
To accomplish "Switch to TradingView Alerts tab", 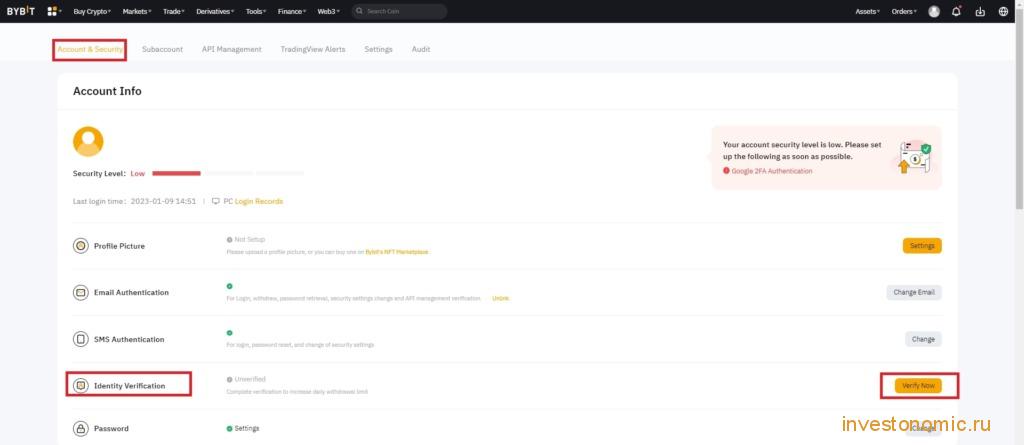I will point(313,50).
